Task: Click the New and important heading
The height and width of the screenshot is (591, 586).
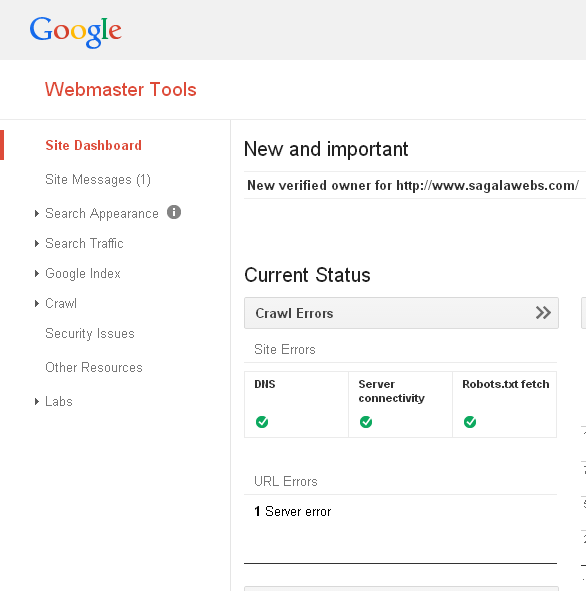Action: coord(326,149)
